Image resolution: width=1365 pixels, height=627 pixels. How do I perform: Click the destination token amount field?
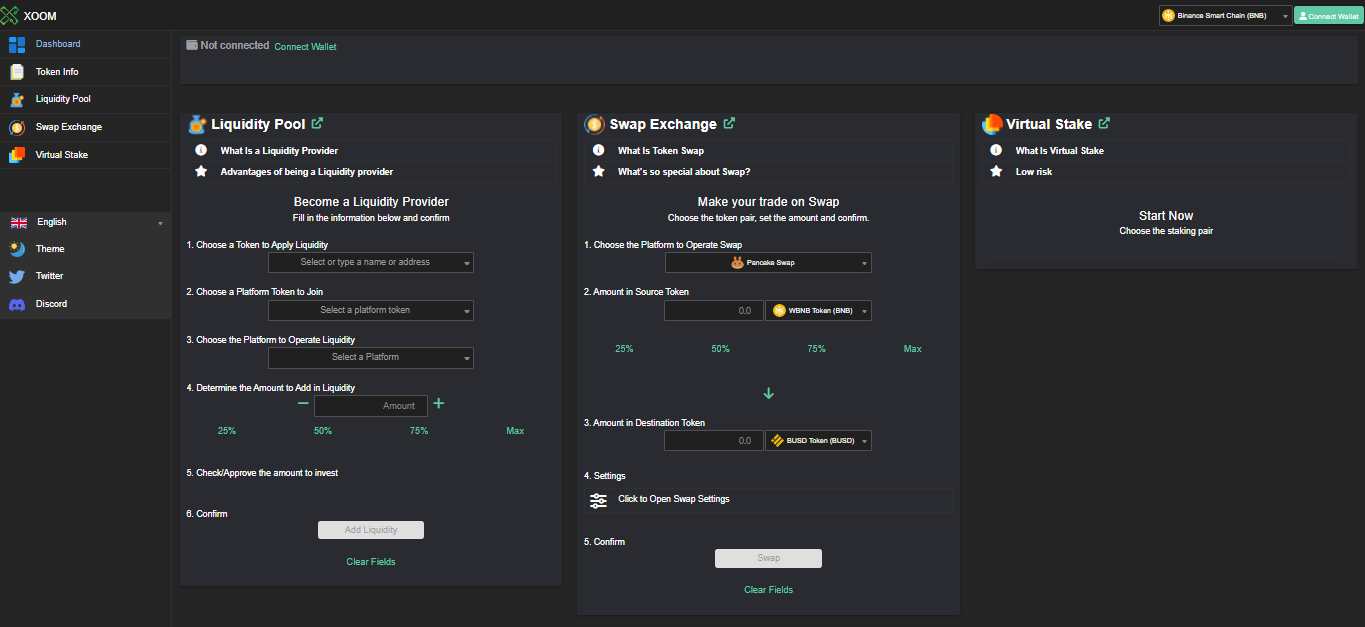(x=714, y=440)
